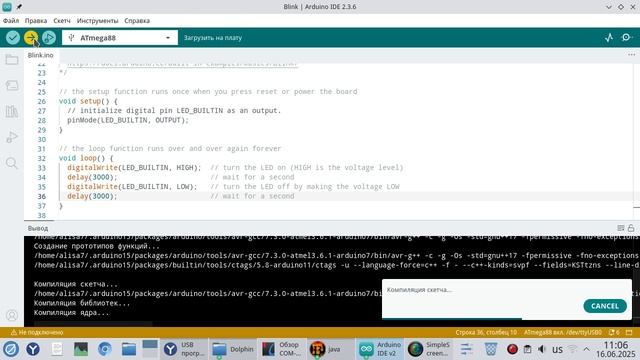The image size is (640, 360).
Task: Open the Справка menu
Action: coord(137,20)
